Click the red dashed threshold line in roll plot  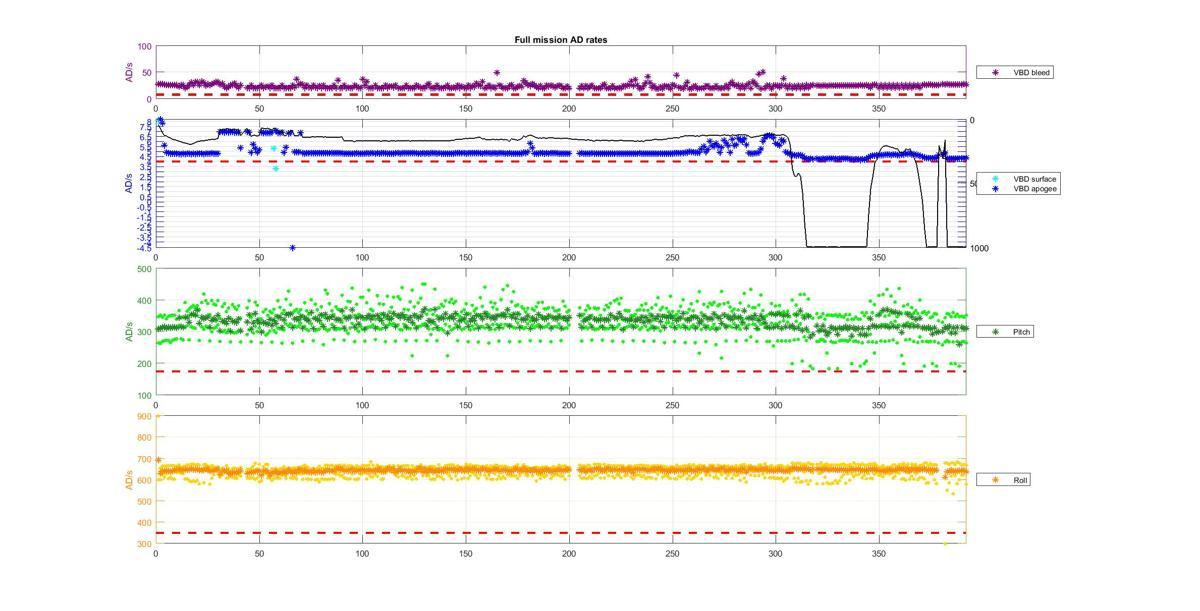point(560,533)
